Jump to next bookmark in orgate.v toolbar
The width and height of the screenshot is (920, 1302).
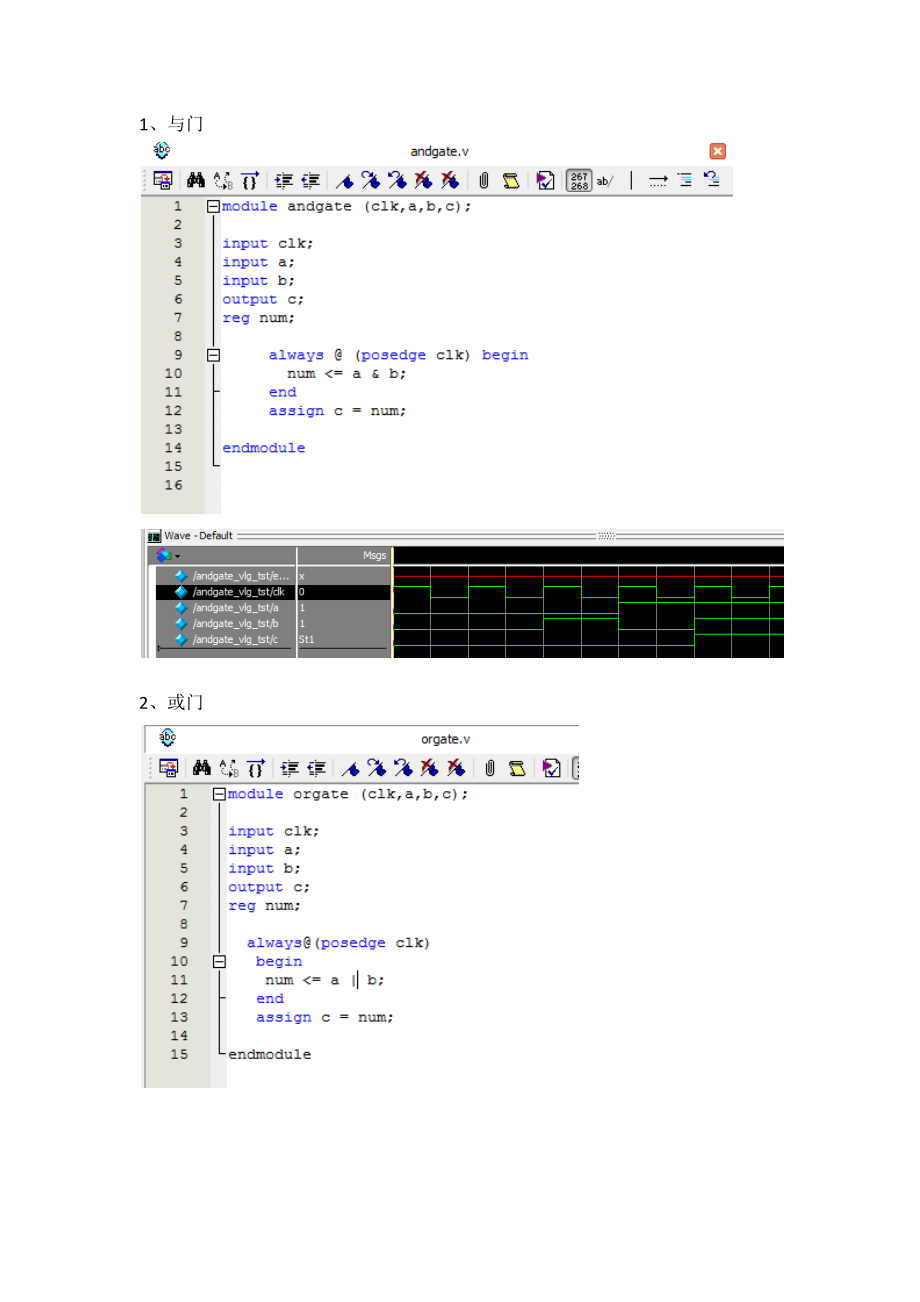click(376, 768)
